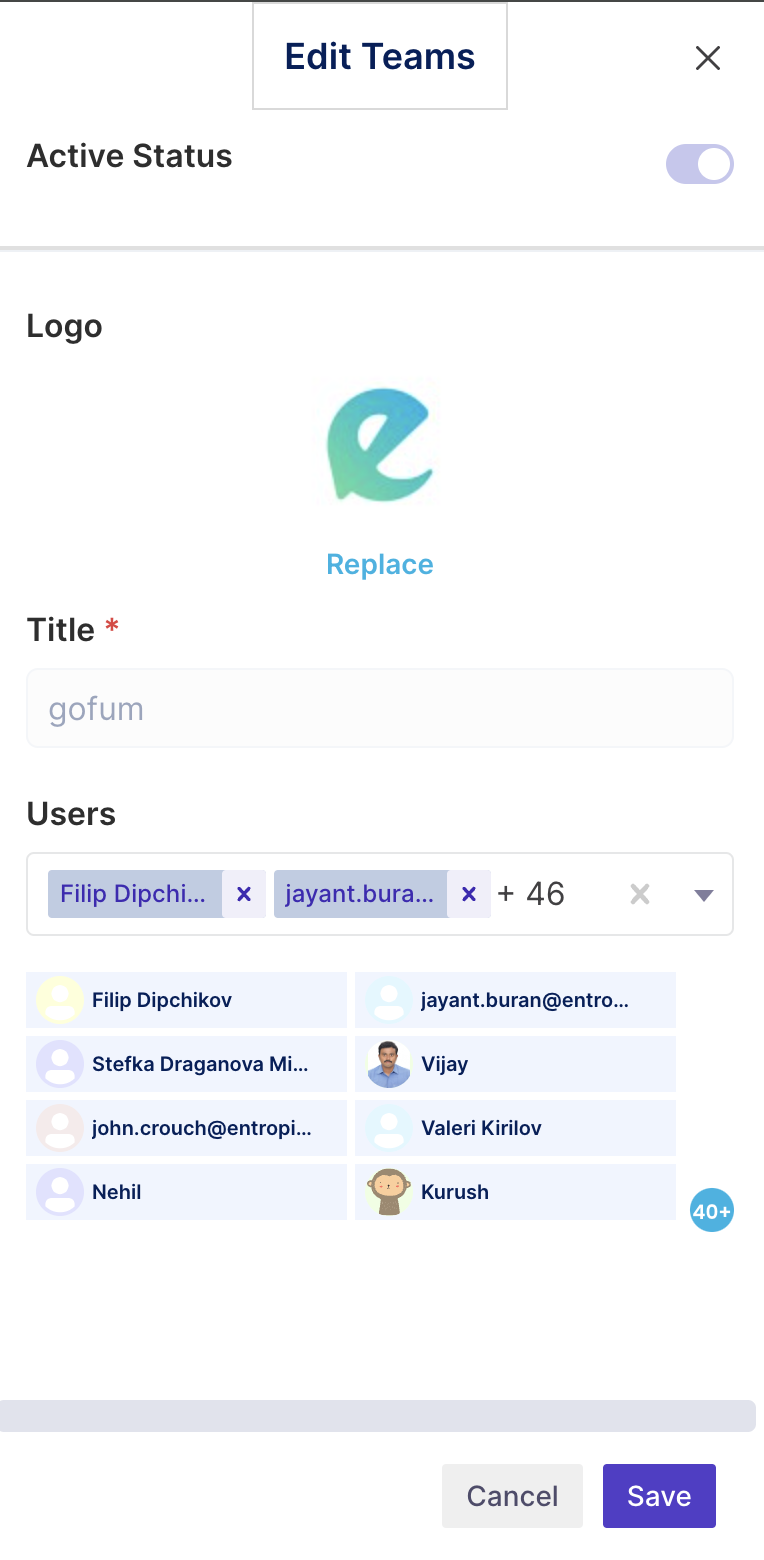Select Kurush's monkey avatar
Viewport: 764px width, 1560px height.
click(389, 1192)
